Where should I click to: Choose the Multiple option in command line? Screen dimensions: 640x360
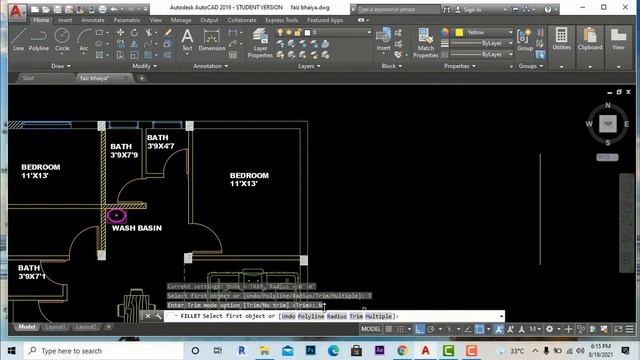(x=379, y=316)
